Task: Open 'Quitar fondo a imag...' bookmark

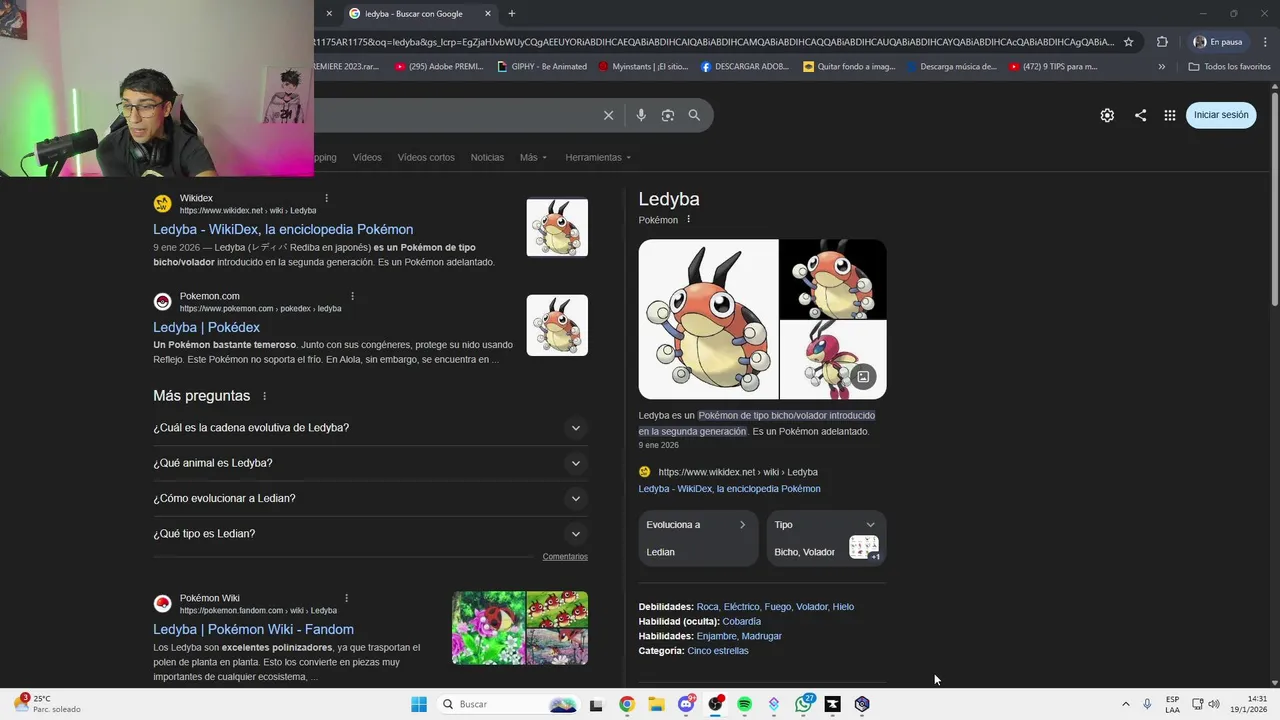Action: [x=849, y=67]
